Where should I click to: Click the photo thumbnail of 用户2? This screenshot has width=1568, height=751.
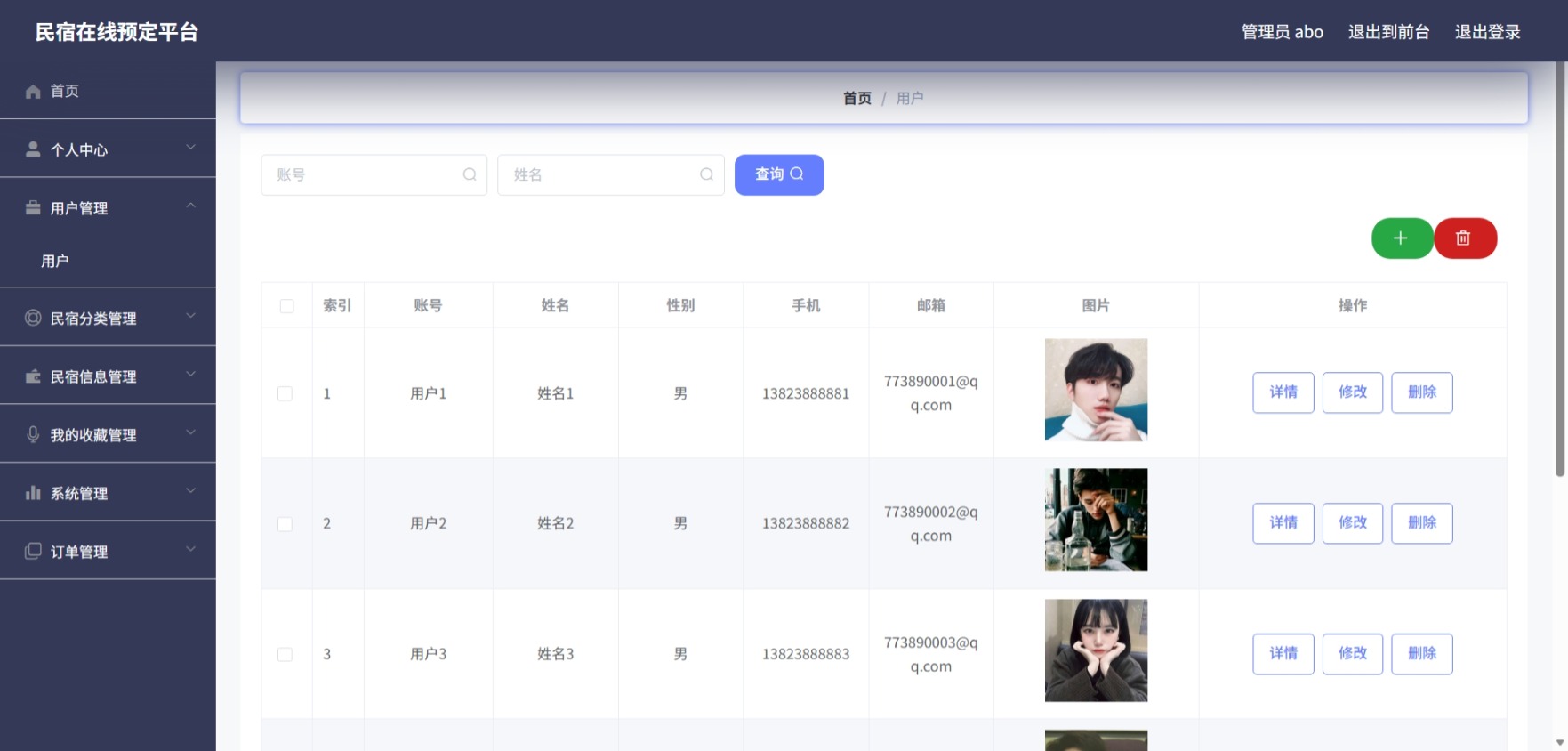(x=1096, y=520)
